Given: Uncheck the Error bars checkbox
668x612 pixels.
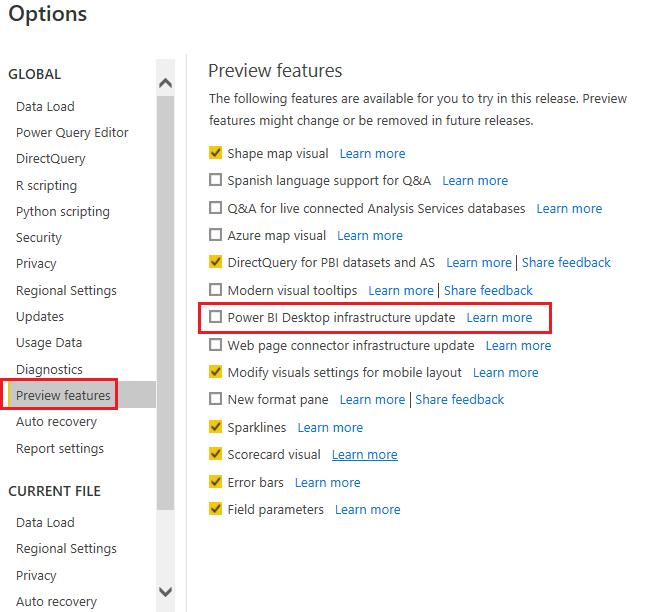Looking at the screenshot, I should [x=216, y=482].
